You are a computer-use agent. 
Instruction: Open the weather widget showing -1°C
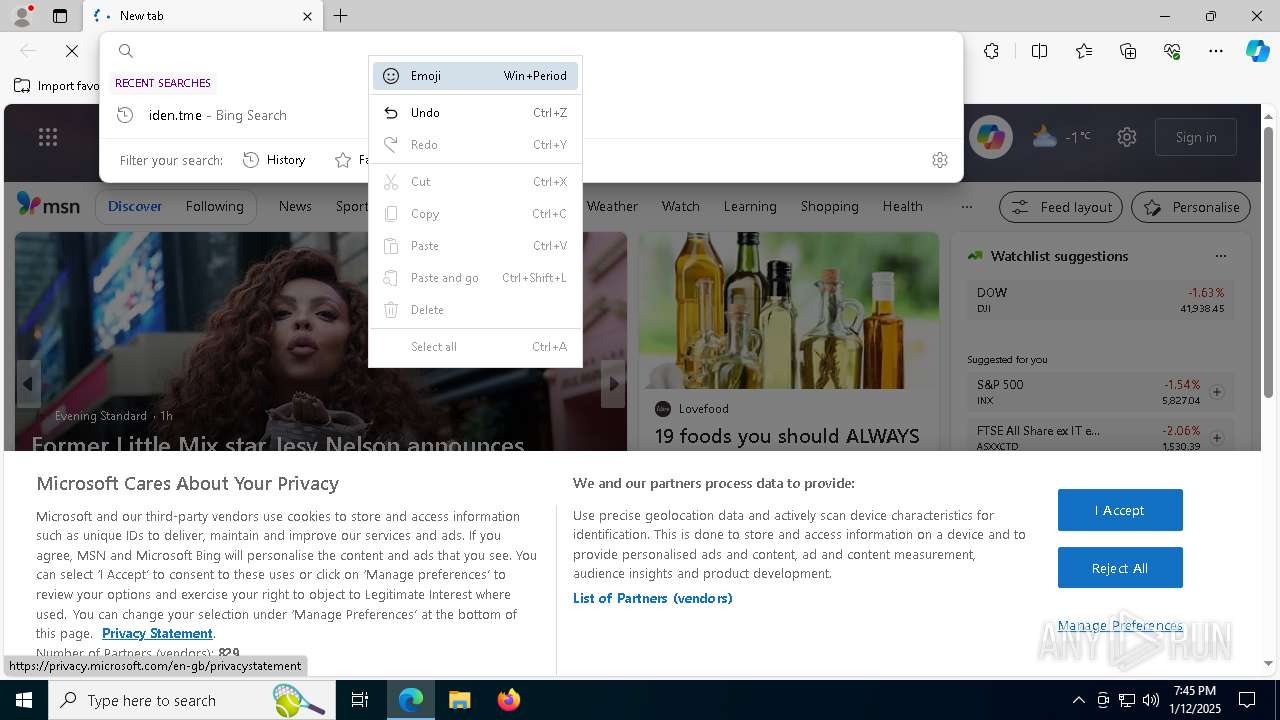pos(1061,137)
